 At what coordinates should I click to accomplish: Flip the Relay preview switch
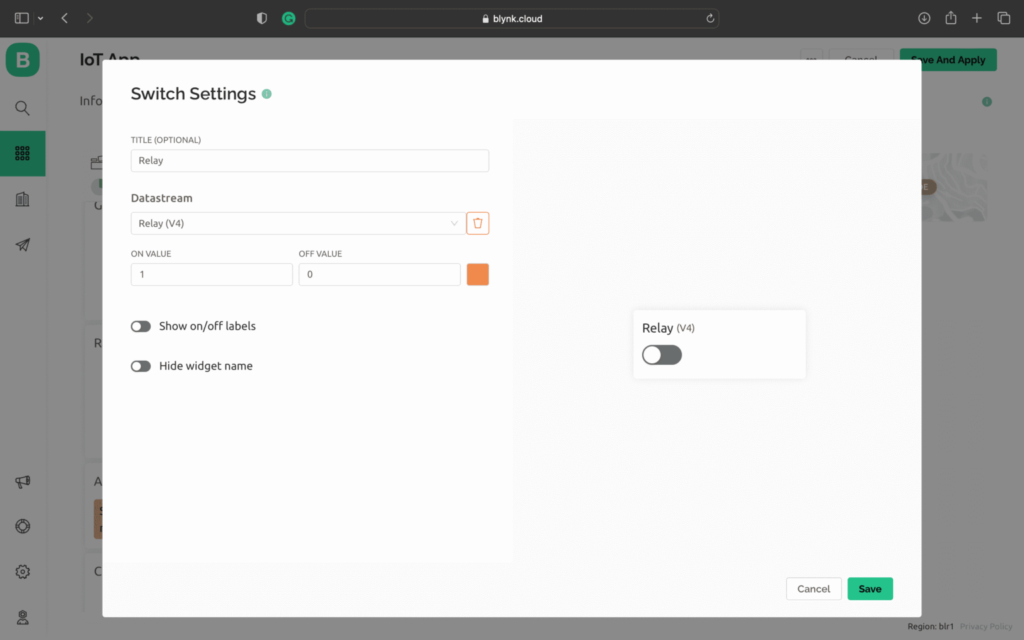(x=661, y=355)
